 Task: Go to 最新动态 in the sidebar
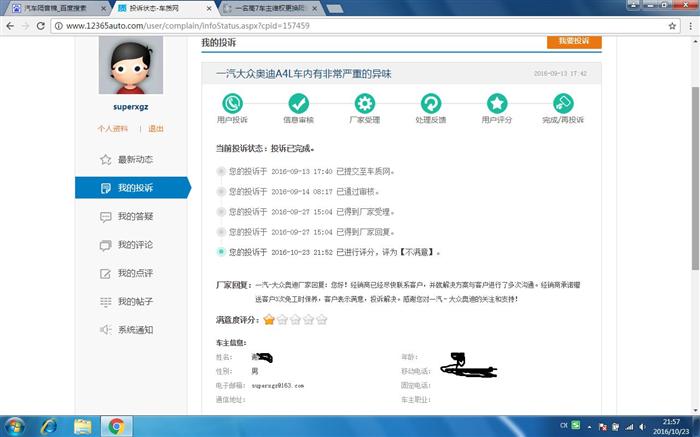pyautogui.click(x=134, y=160)
